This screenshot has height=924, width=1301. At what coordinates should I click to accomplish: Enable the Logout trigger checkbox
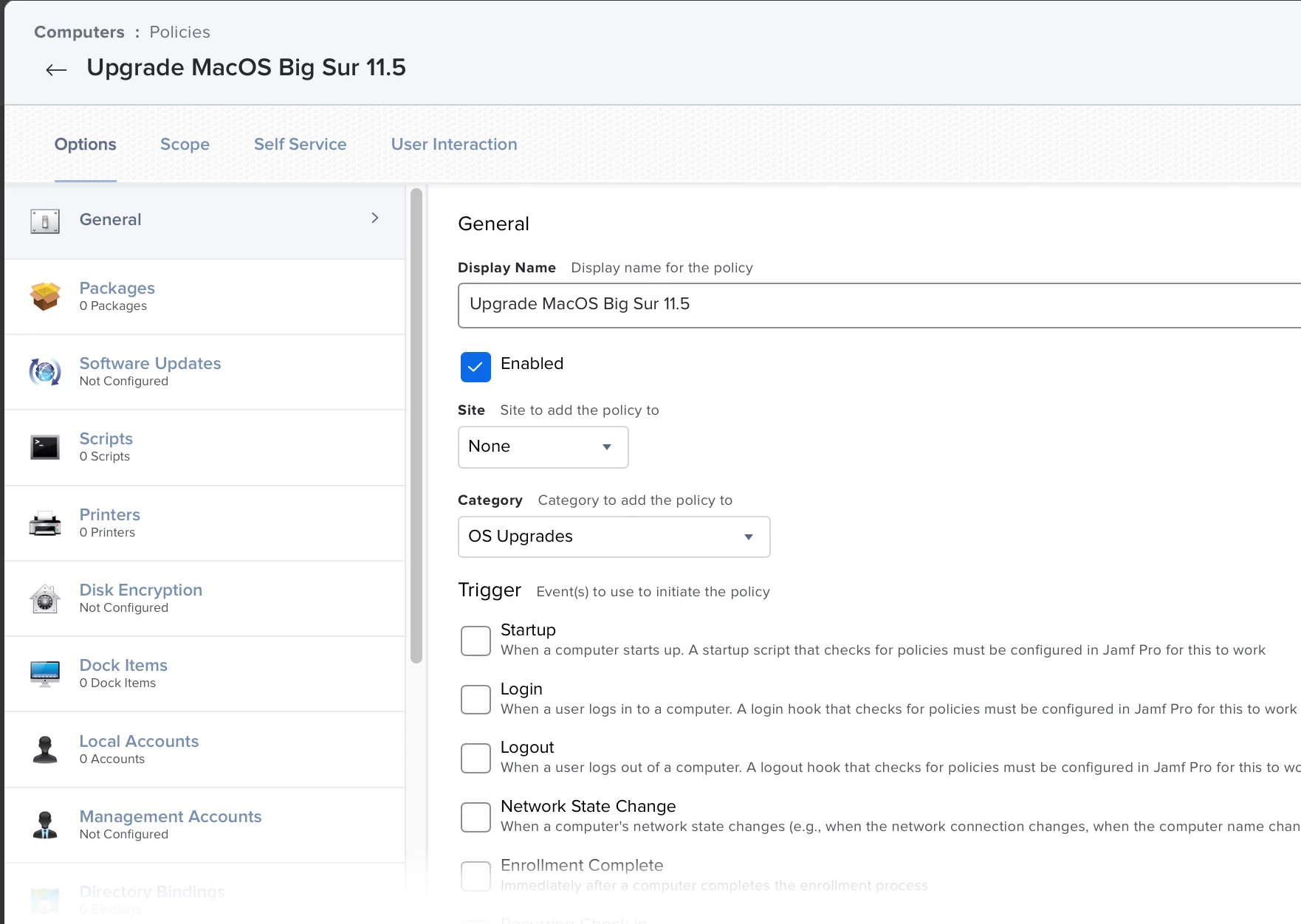pos(476,758)
